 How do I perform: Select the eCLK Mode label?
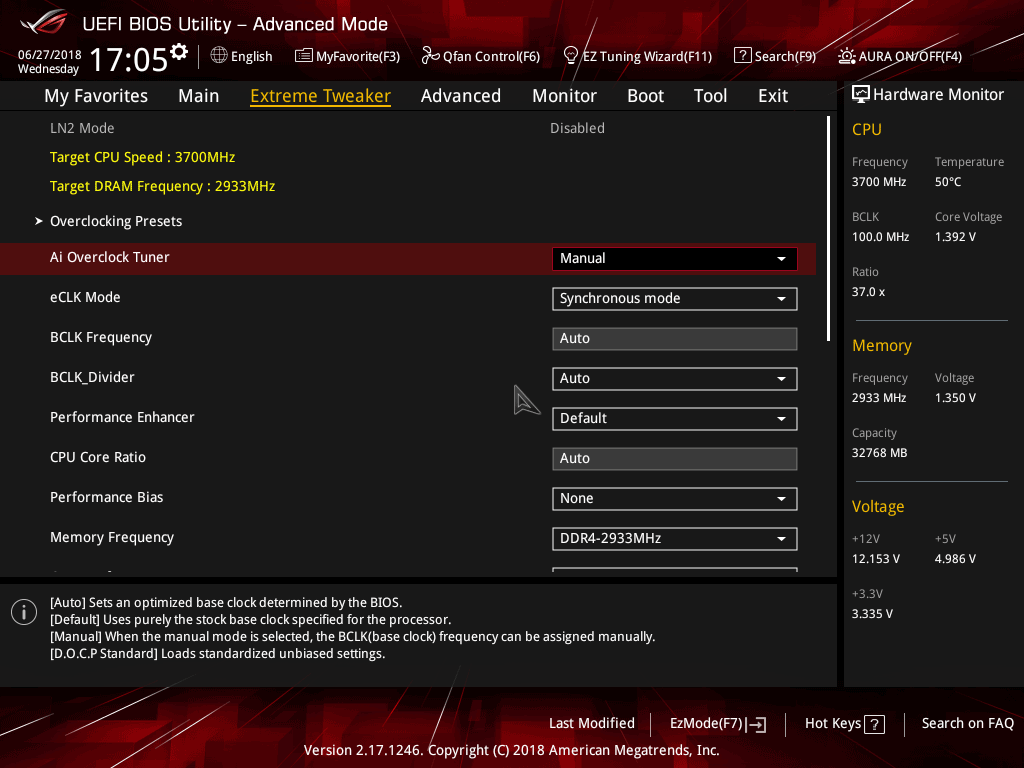click(85, 297)
